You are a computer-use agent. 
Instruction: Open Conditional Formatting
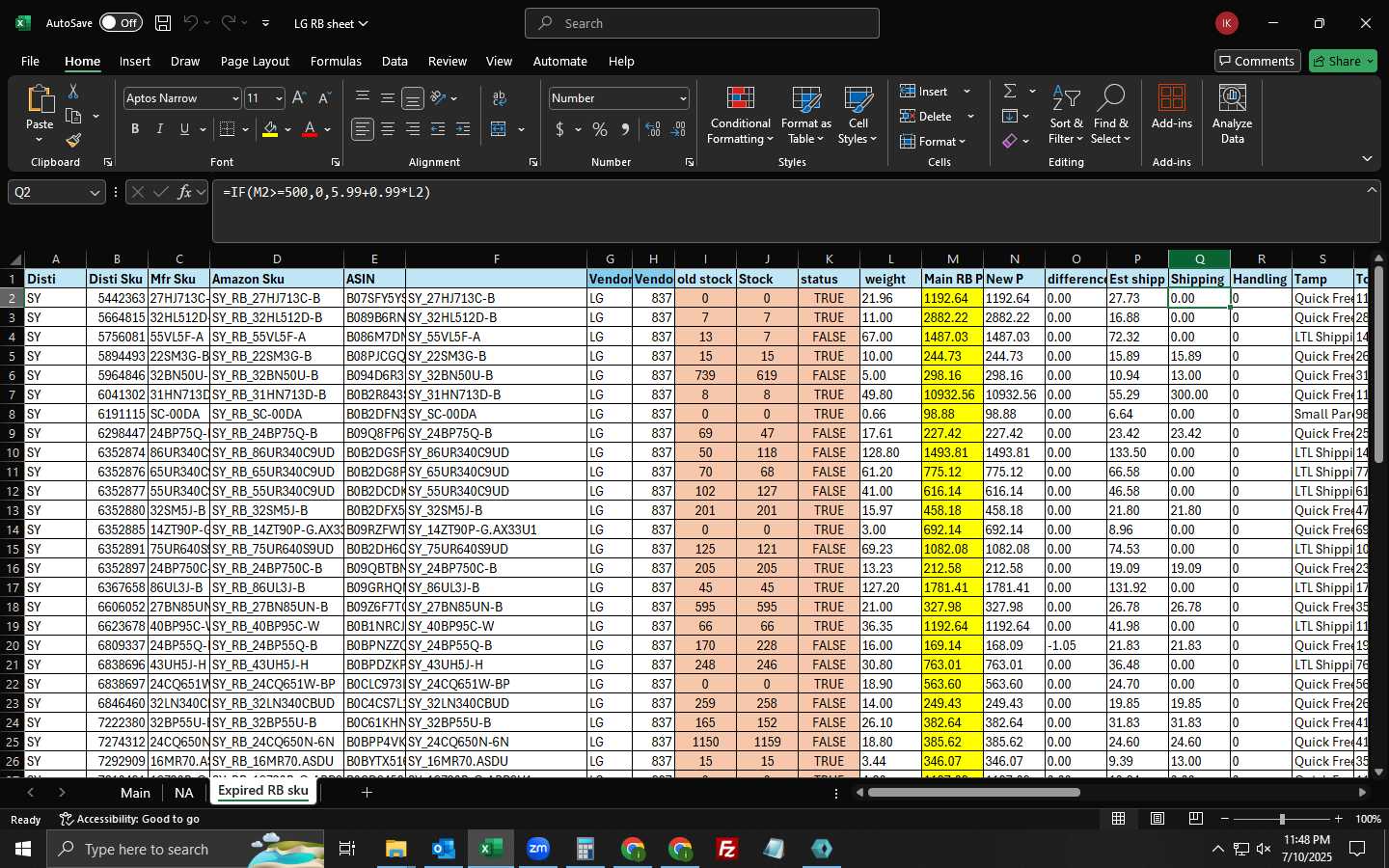point(741,116)
